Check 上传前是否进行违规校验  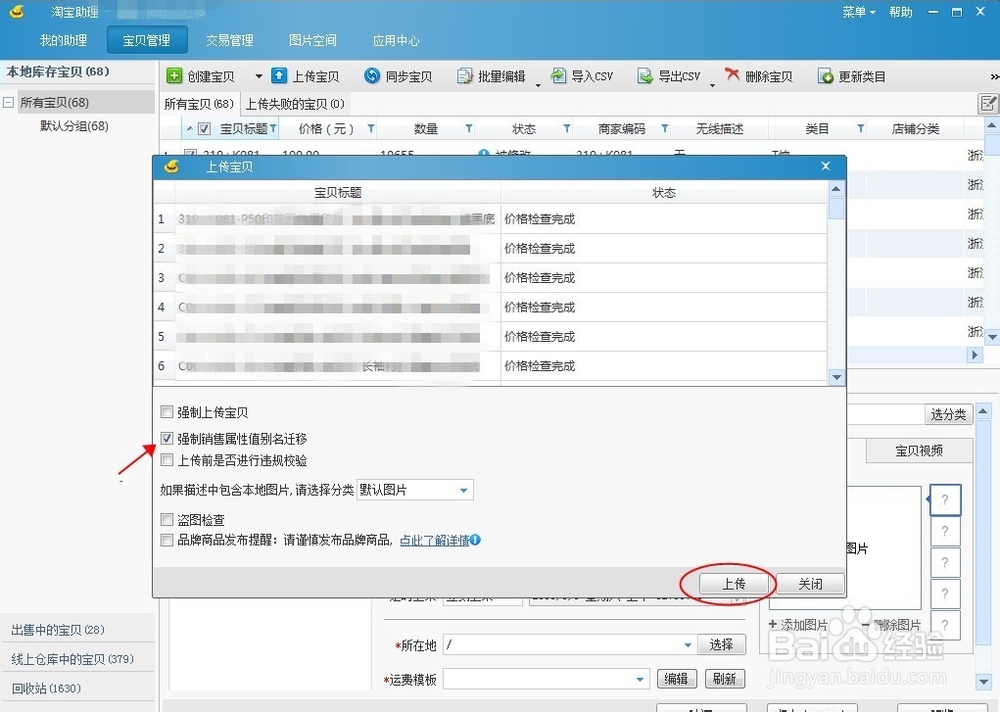166,460
